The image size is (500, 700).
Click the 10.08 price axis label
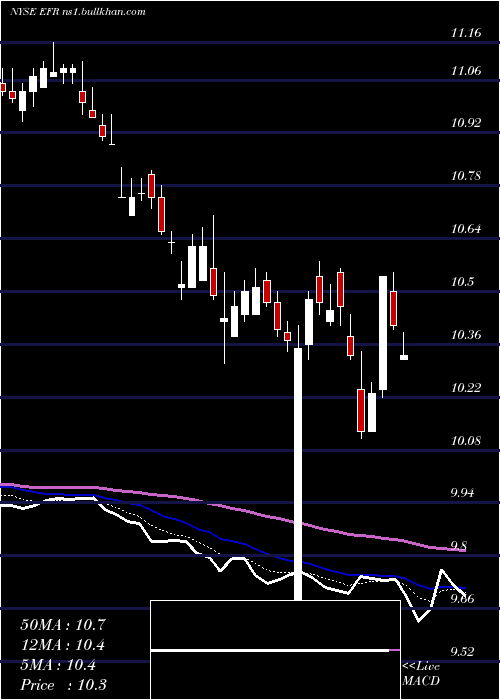[x=466, y=441]
